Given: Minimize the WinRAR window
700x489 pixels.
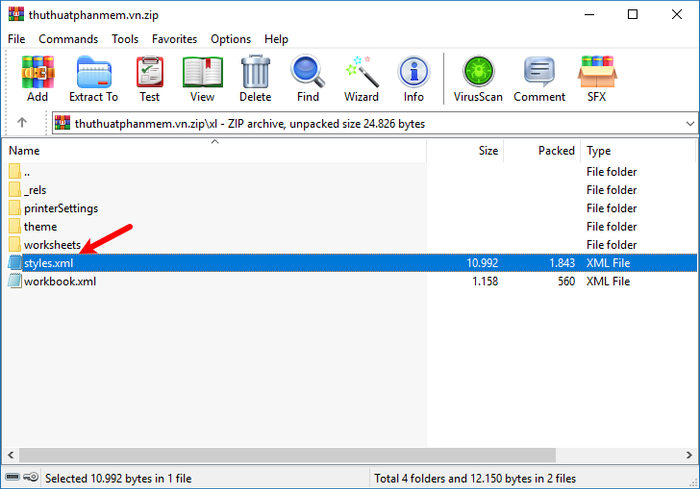Looking at the screenshot, I should click(x=589, y=14).
